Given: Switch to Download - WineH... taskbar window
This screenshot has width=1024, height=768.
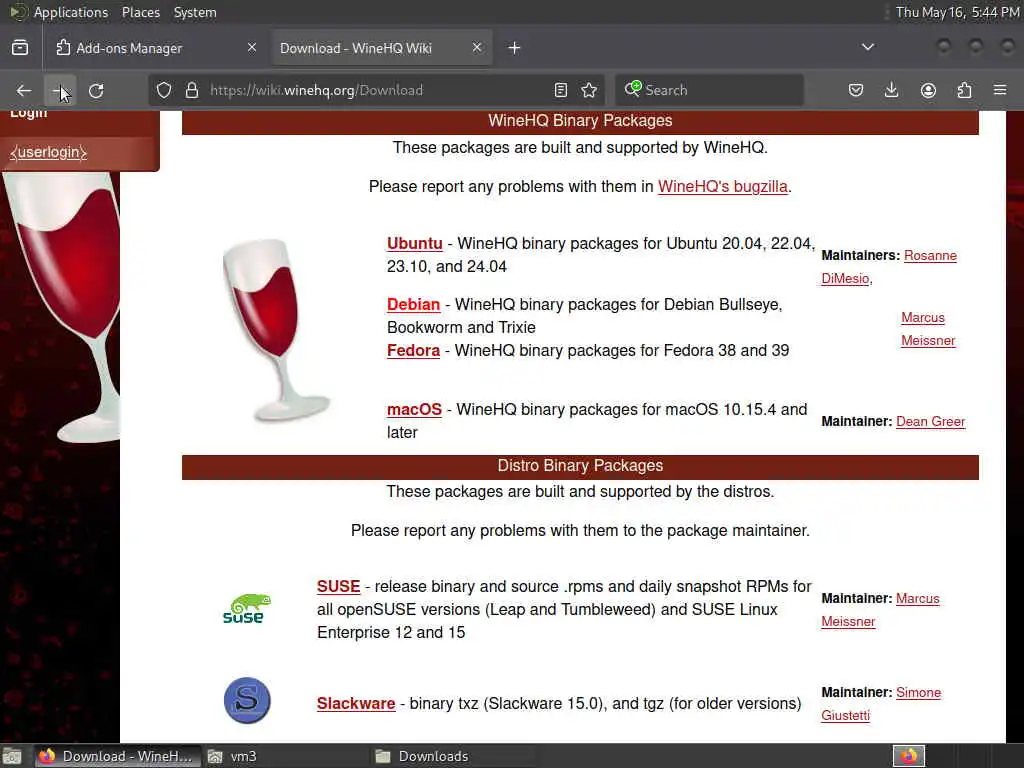Looking at the screenshot, I should [116, 756].
